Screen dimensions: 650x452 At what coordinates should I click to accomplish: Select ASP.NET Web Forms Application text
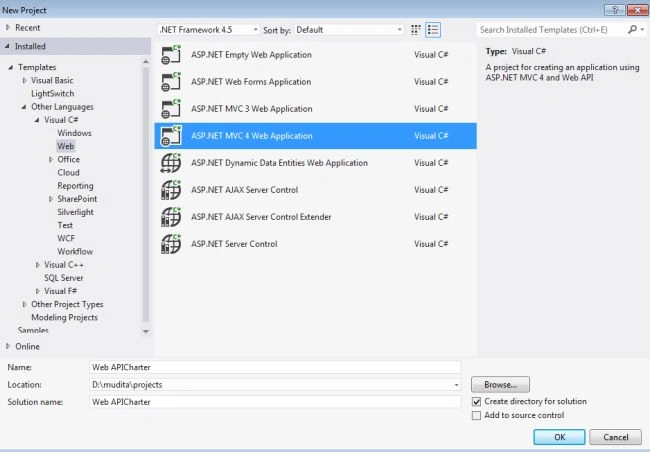click(x=251, y=82)
